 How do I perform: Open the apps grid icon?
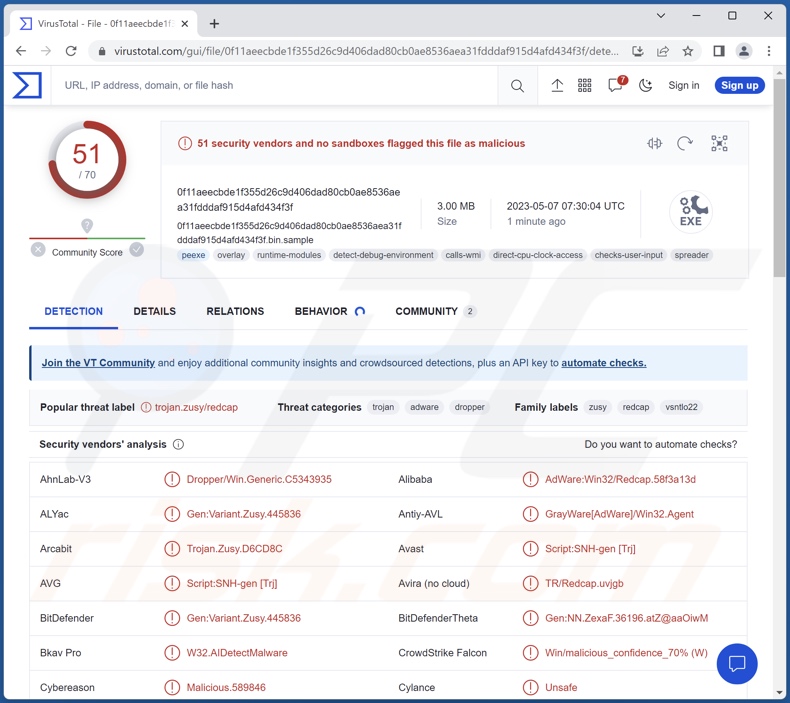(585, 86)
